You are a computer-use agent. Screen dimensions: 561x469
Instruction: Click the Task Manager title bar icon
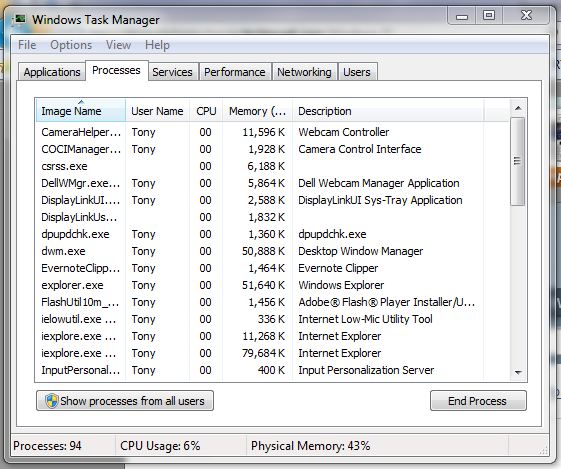coord(19,19)
